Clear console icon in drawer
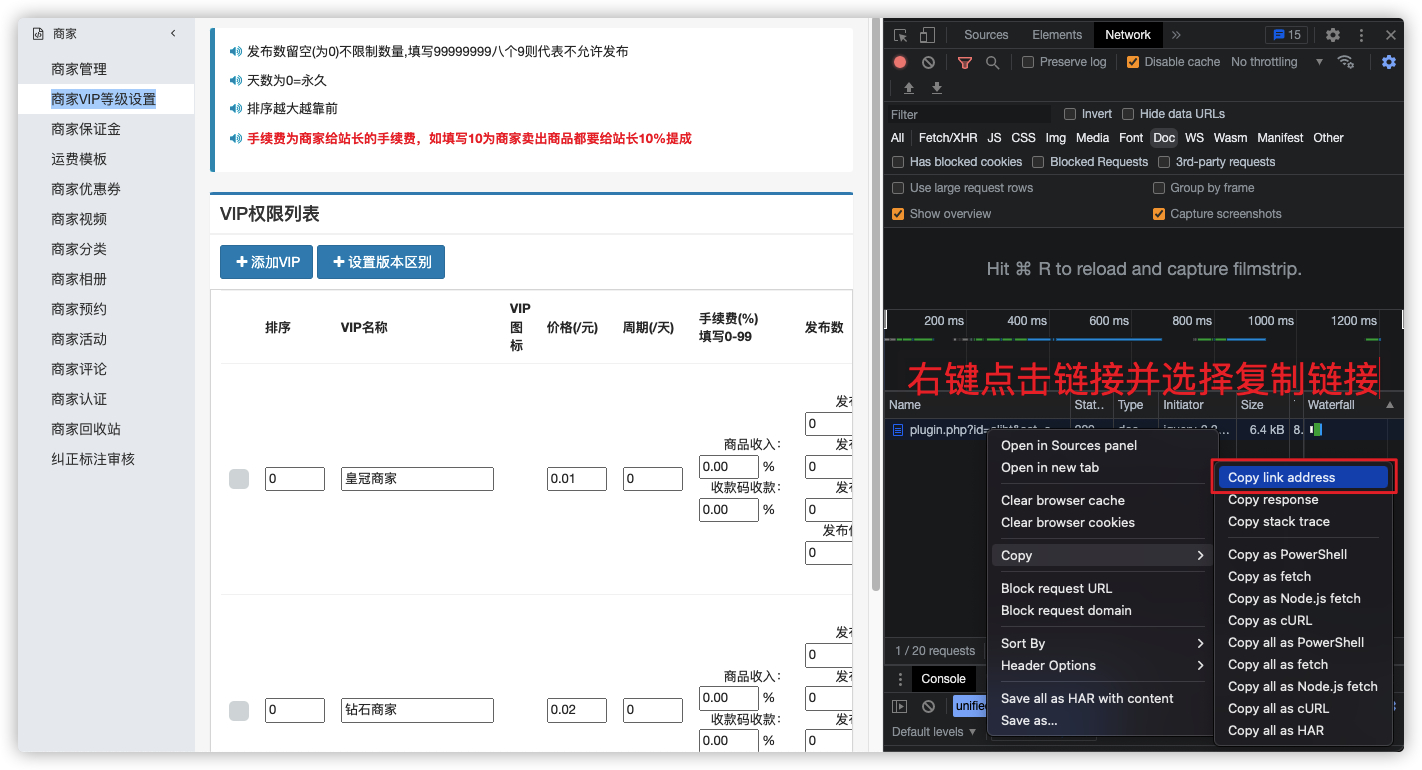This screenshot has width=1422, height=770. click(x=928, y=706)
